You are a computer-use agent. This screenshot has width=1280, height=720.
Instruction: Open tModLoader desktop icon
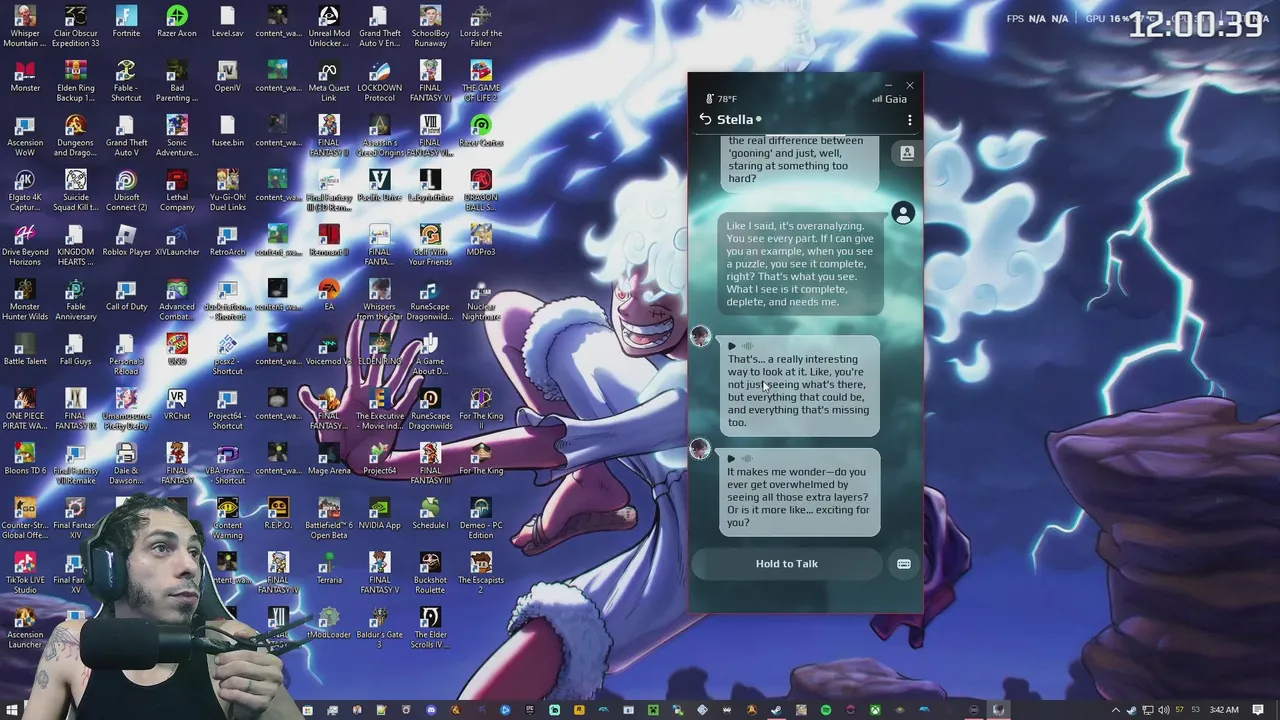[x=329, y=622]
